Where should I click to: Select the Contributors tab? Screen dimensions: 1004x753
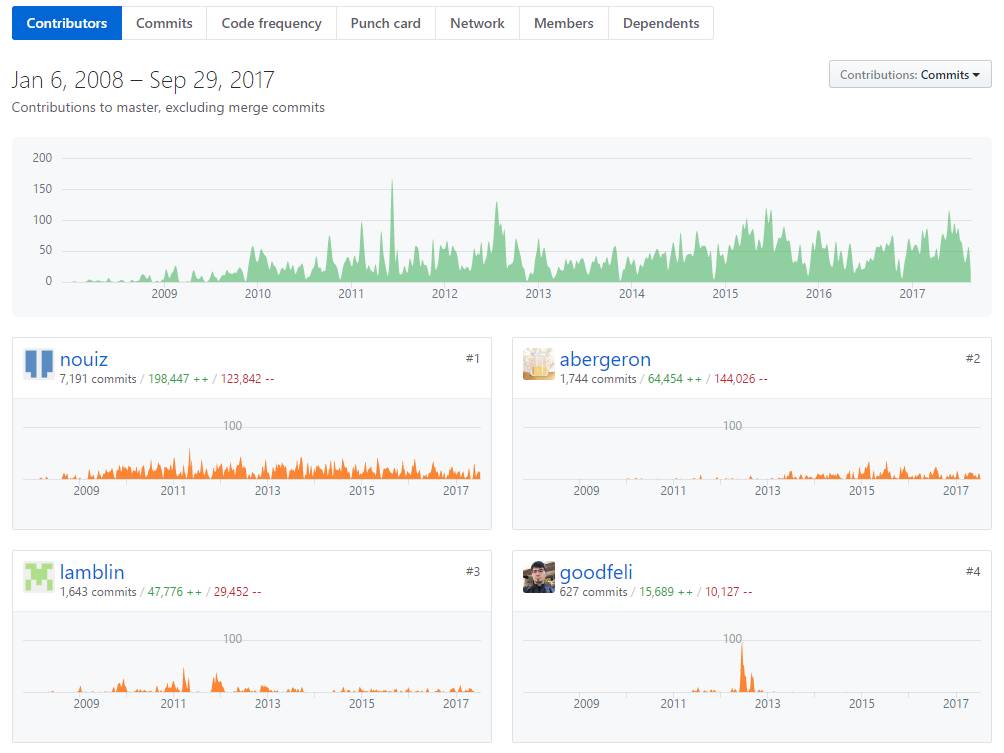pos(67,23)
